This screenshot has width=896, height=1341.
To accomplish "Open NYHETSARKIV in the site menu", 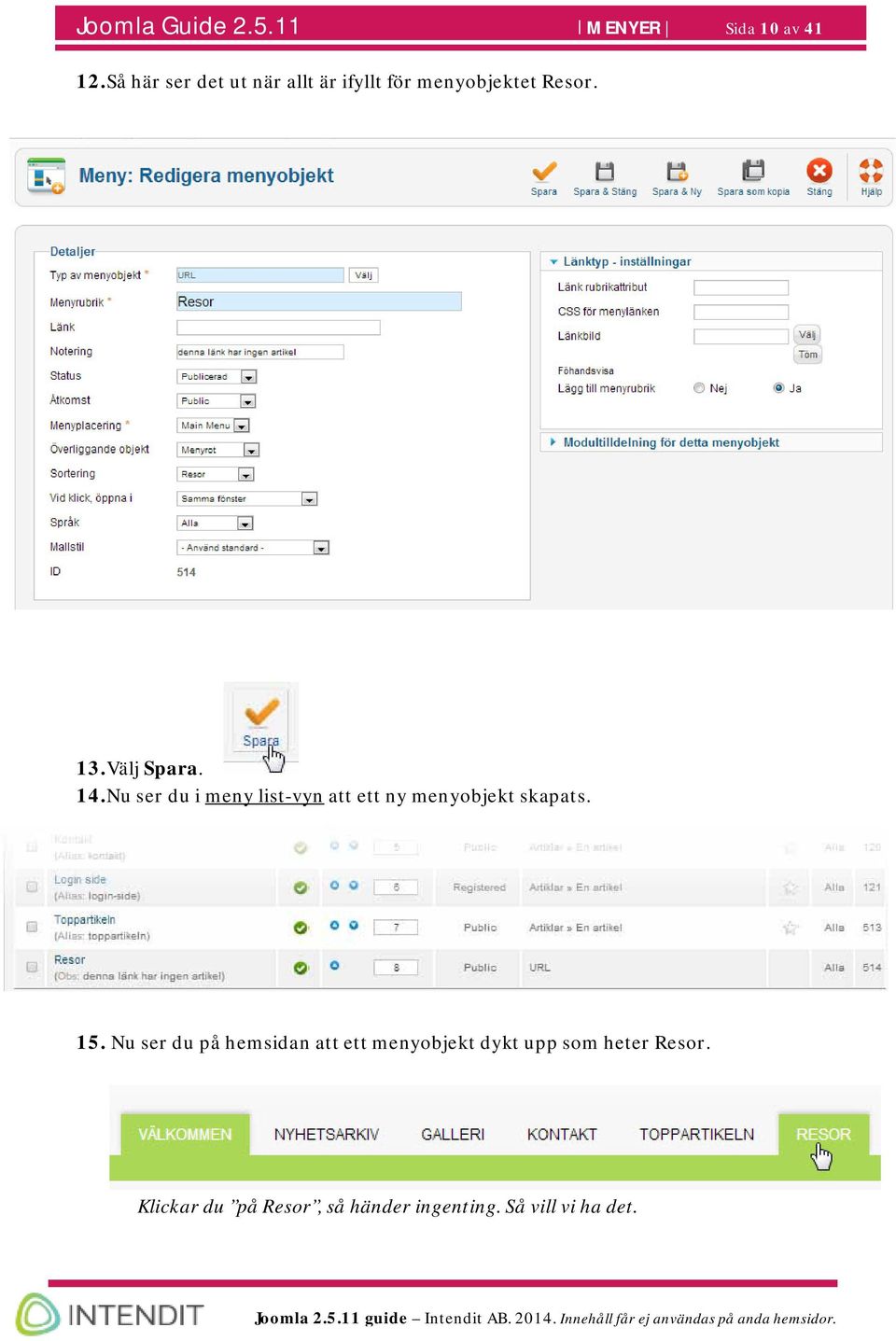I will tap(327, 1135).
